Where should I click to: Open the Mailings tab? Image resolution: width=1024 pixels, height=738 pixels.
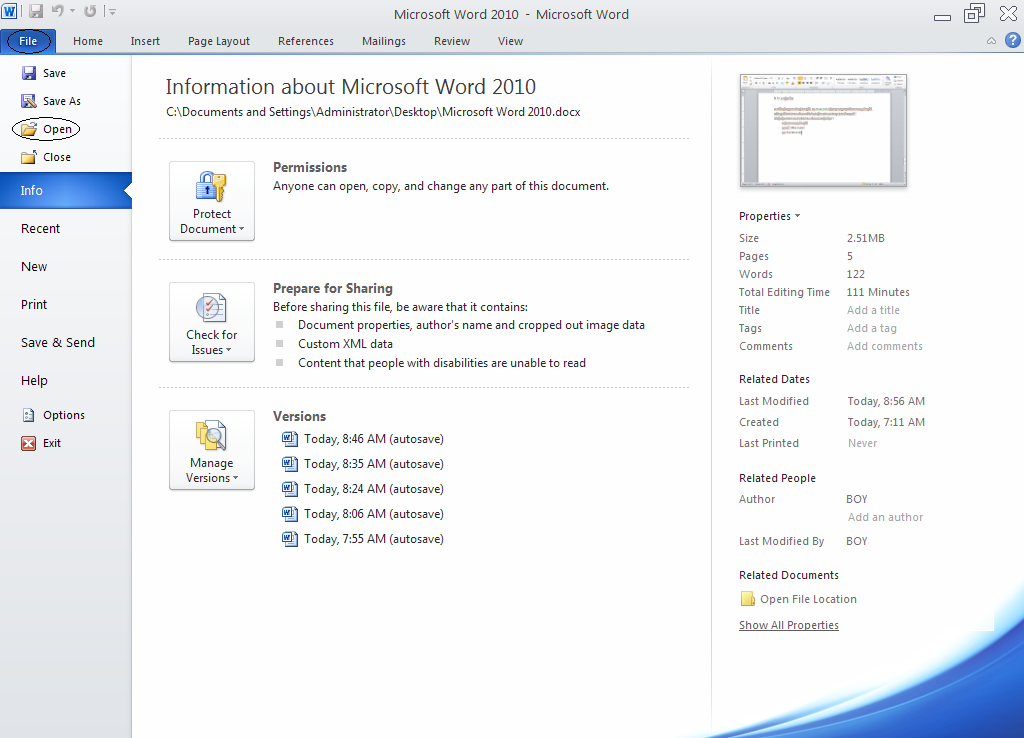[383, 41]
